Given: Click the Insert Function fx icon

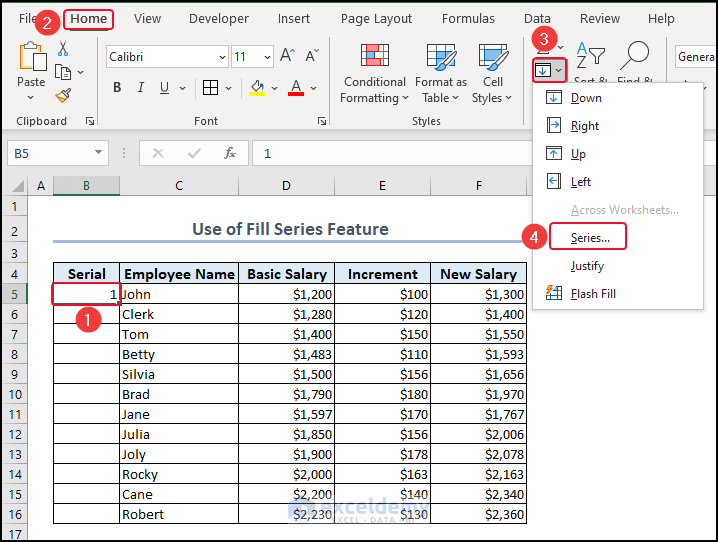Looking at the screenshot, I should 230,153.
